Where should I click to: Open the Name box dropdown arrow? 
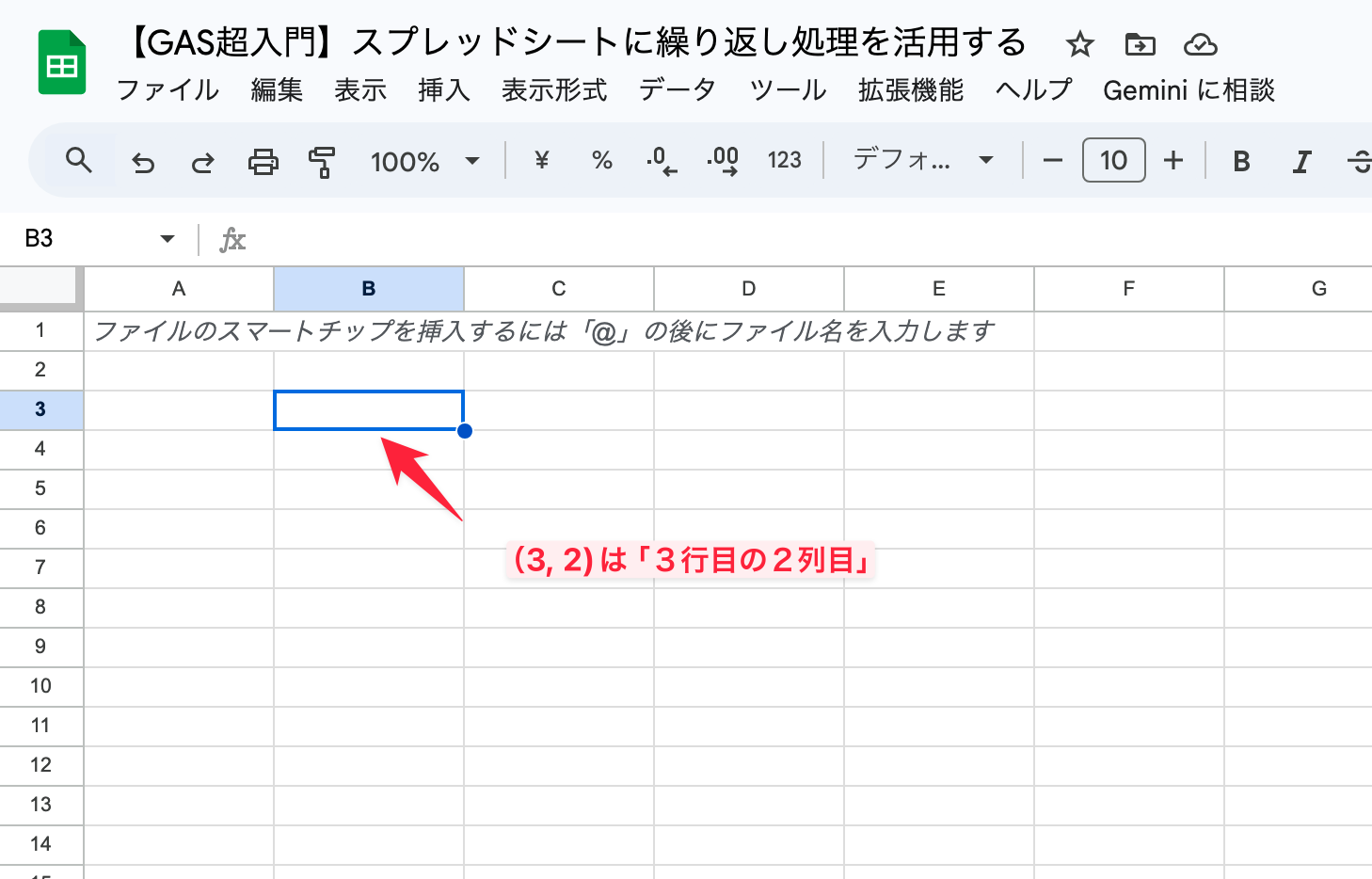[x=168, y=239]
